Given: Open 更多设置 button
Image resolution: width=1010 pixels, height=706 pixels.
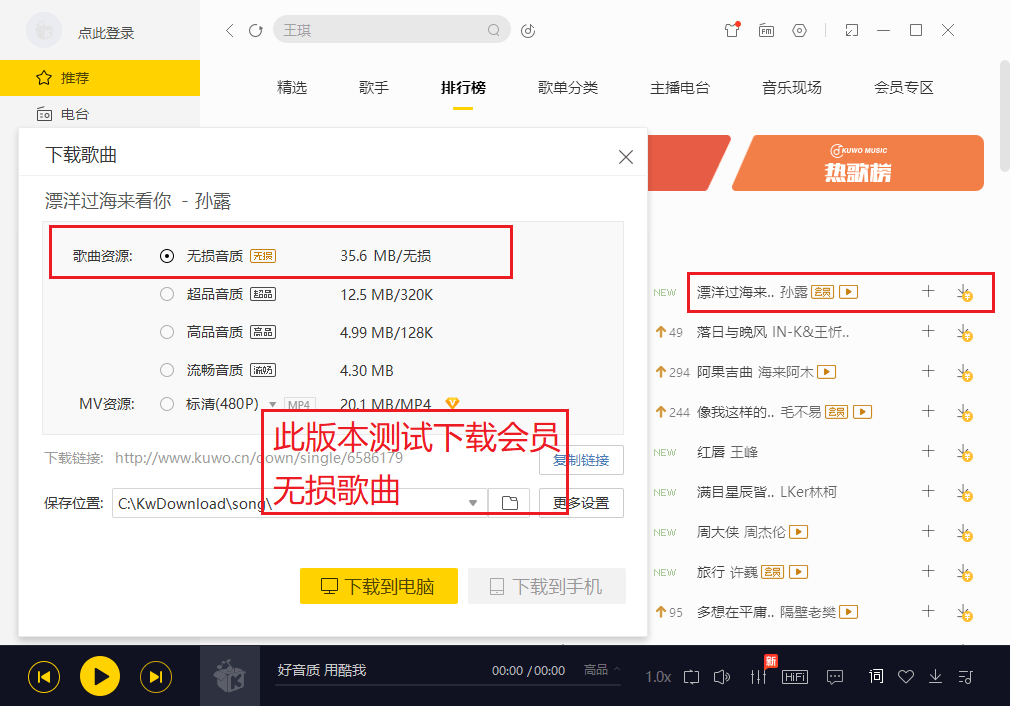Looking at the screenshot, I should 581,503.
